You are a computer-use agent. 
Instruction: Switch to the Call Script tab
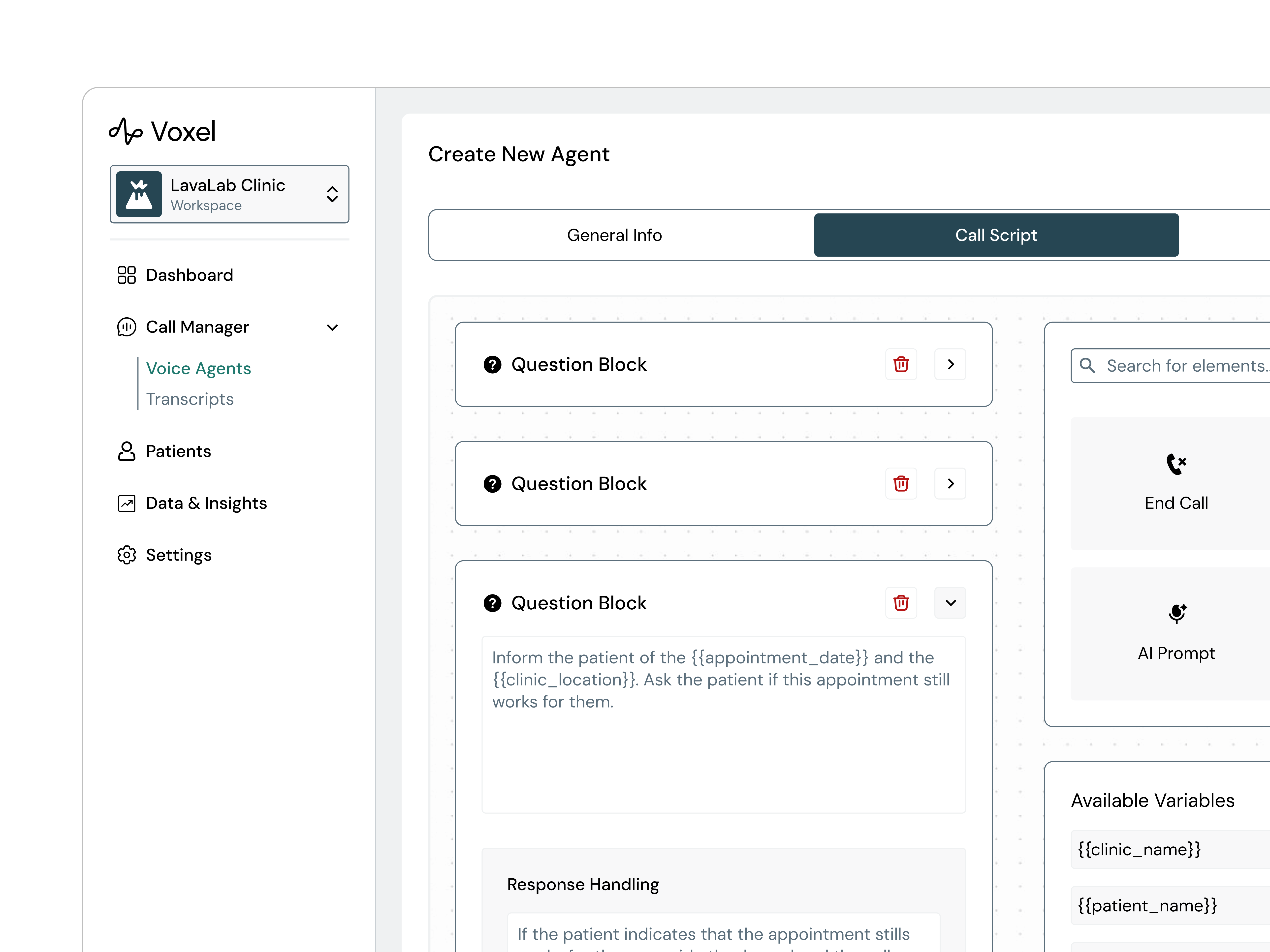(x=996, y=235)
